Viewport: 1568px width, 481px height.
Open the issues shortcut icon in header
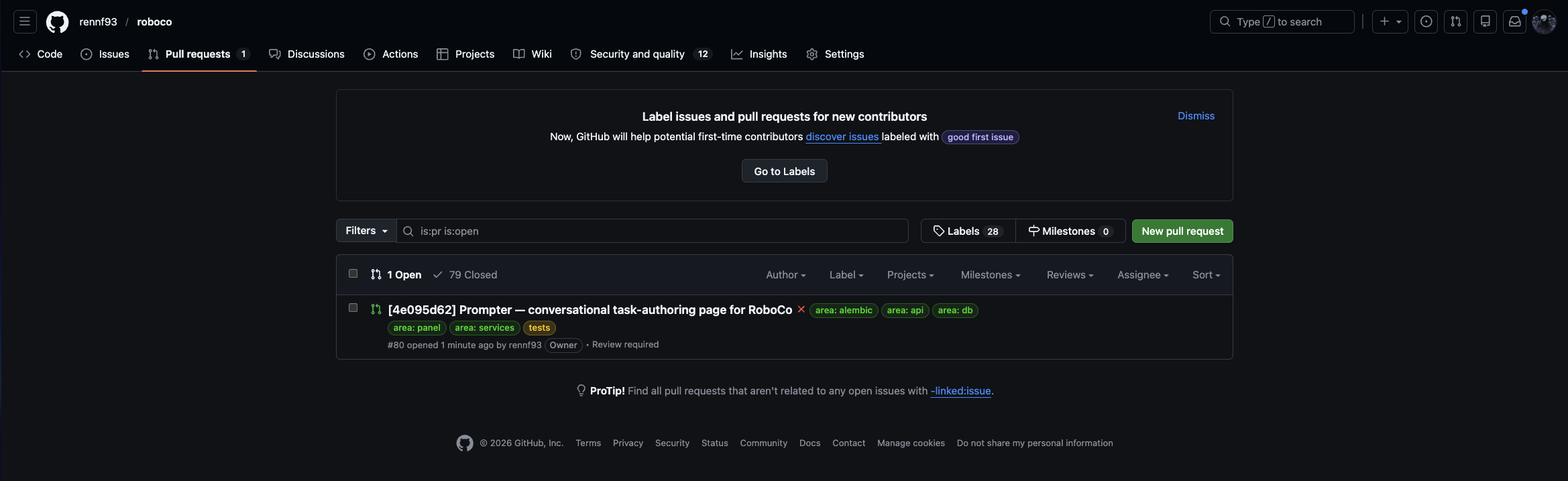coord(1426,21)
